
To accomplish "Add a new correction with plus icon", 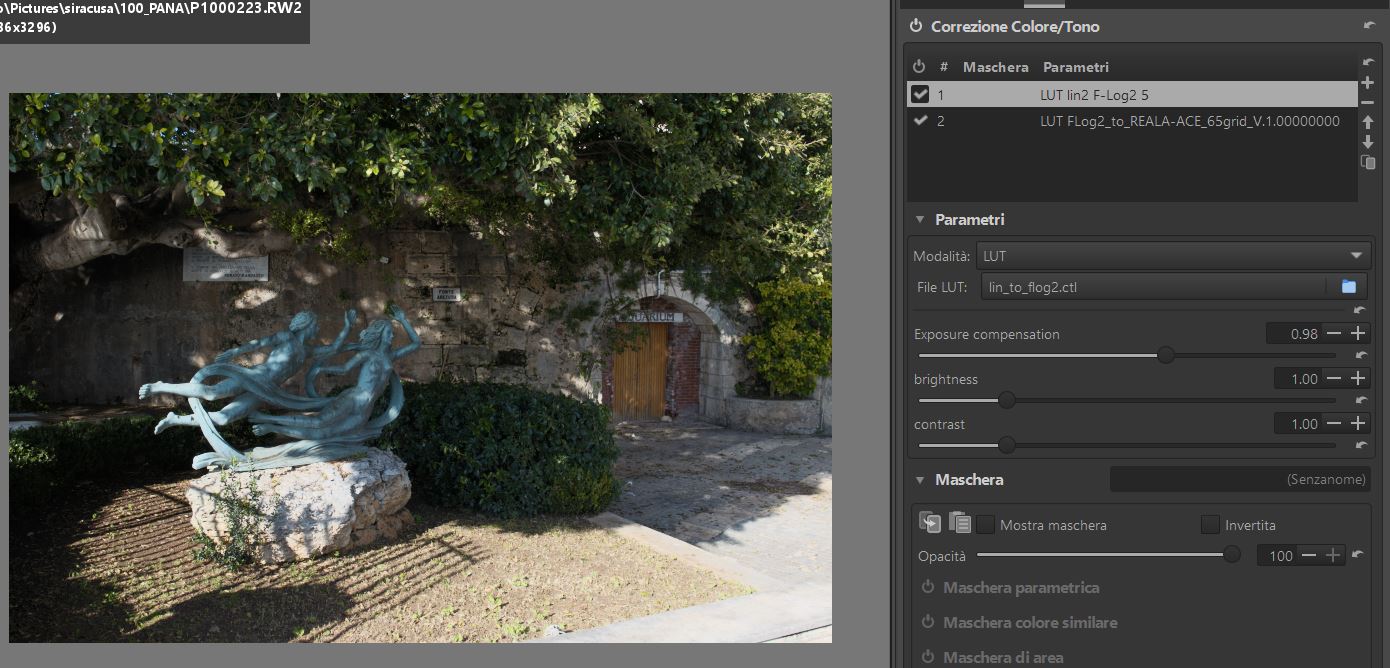I will pos(1368,82).
